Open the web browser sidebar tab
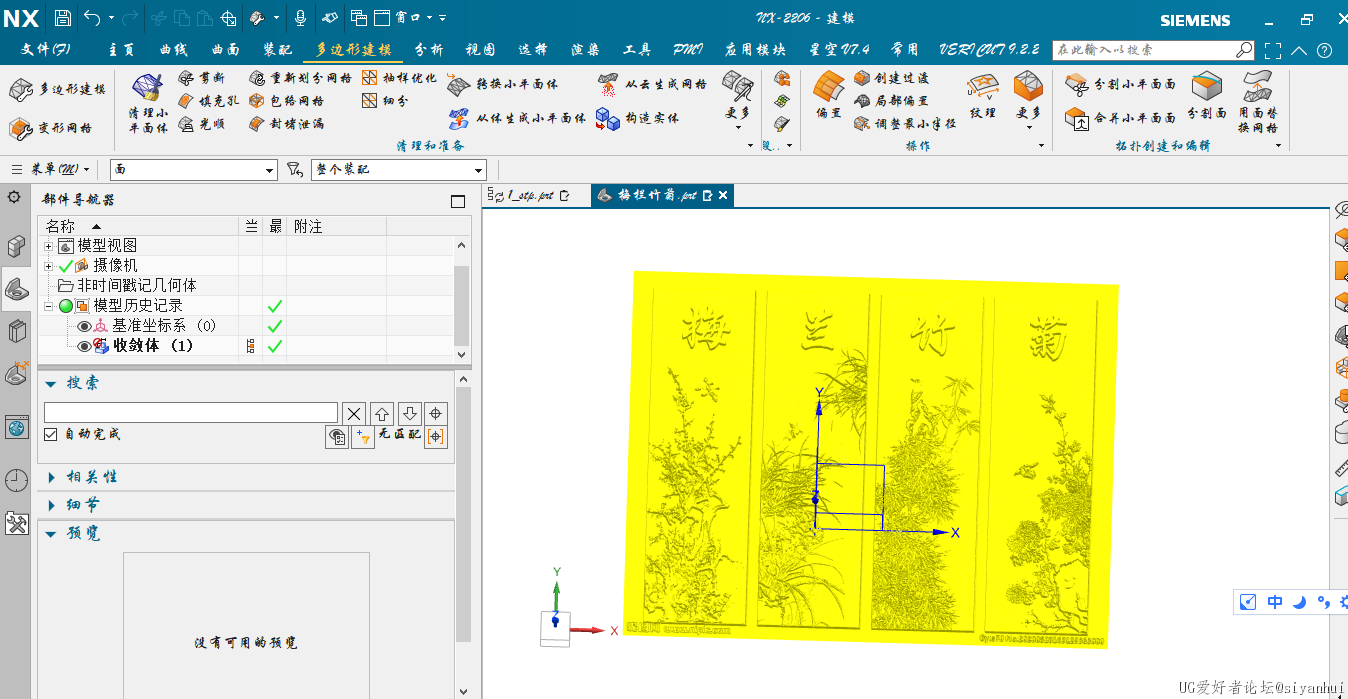This screenshot has height=699, width=1348. coord(16,428)
